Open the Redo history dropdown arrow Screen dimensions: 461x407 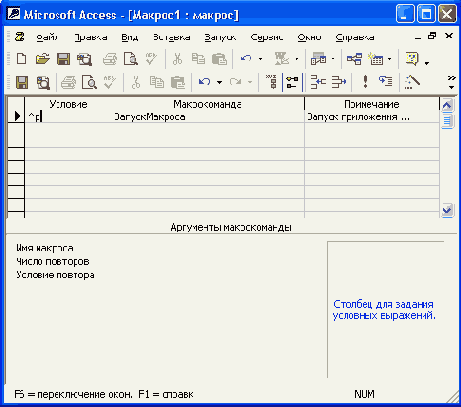point(250,82)
